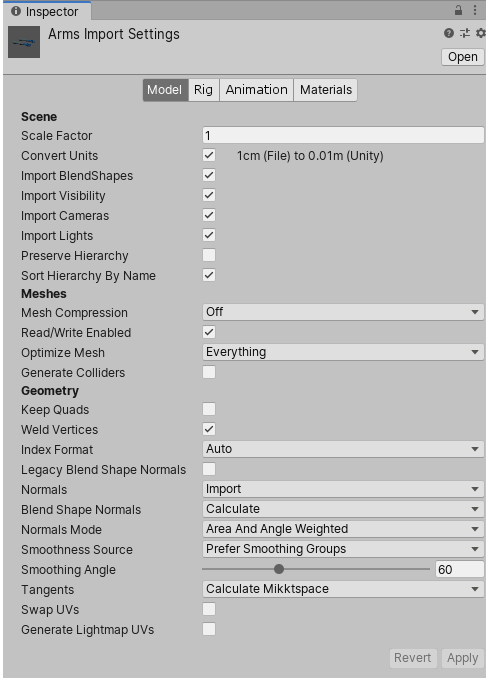Open the Smoothness Source dropdown
The height and width of the screenshot is (678, 495).
[343, 549]
